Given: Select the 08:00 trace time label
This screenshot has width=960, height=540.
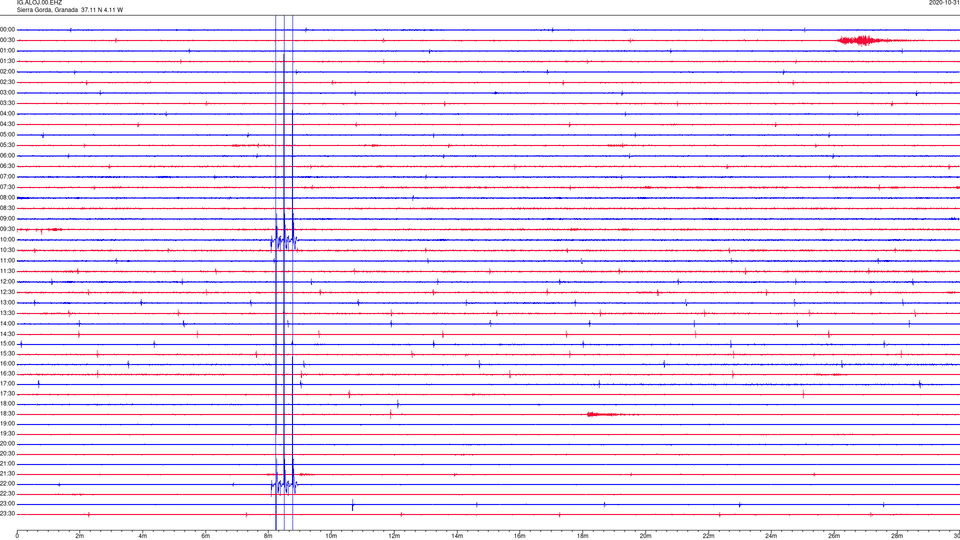Looking at the screenshot, I should coord(7,197).
